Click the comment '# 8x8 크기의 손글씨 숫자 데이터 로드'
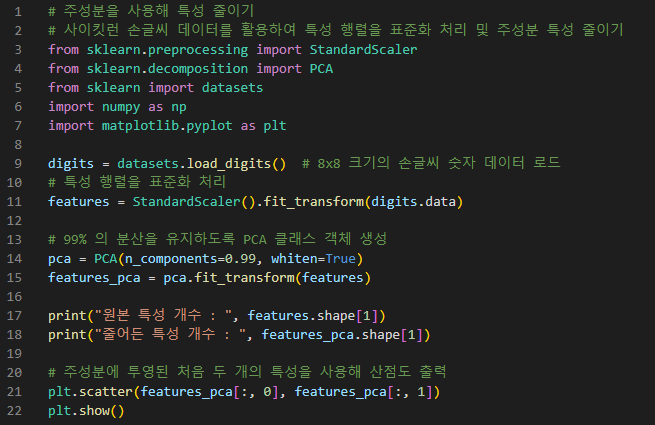The image size is (655, 425). (x=431, y=163)
